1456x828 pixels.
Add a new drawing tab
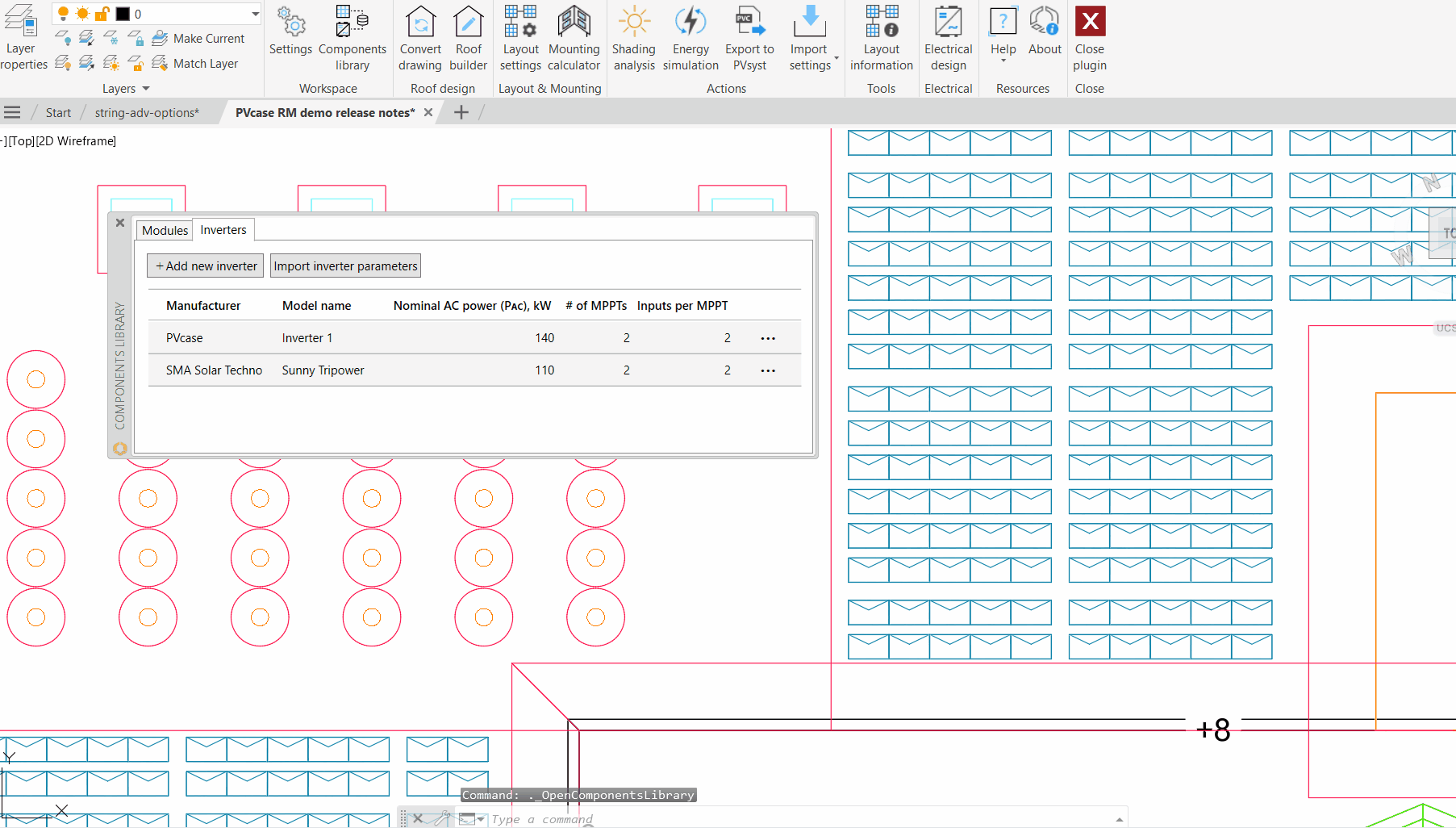click(x=461, y=113)
